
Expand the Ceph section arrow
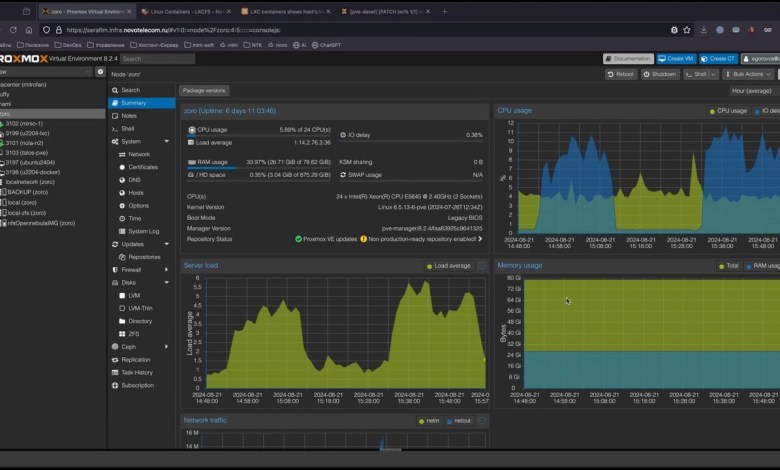167,347
